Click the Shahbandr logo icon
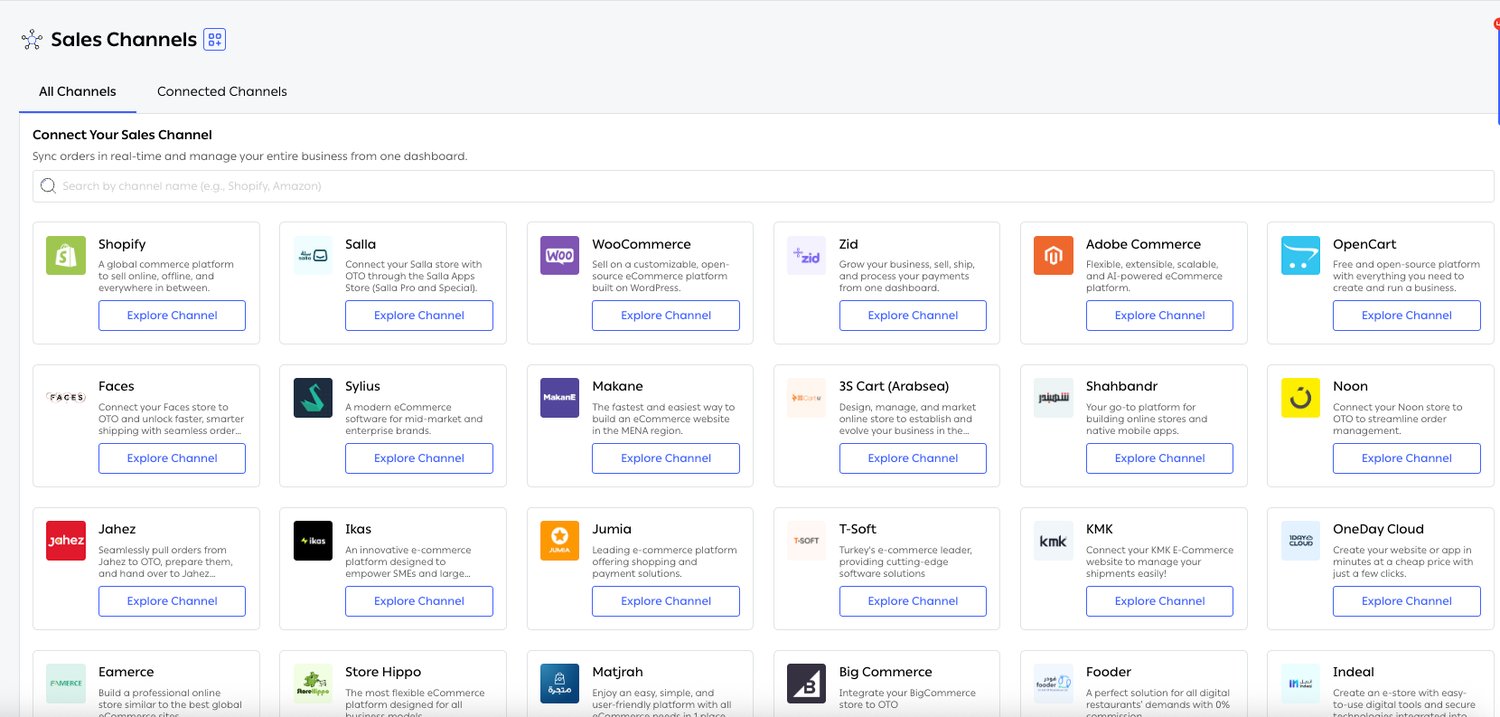 1054,398
